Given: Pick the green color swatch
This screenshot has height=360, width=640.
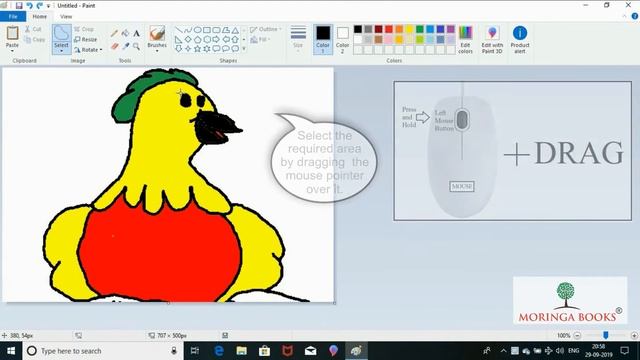Looking at the screenshot, I should 420,29.
